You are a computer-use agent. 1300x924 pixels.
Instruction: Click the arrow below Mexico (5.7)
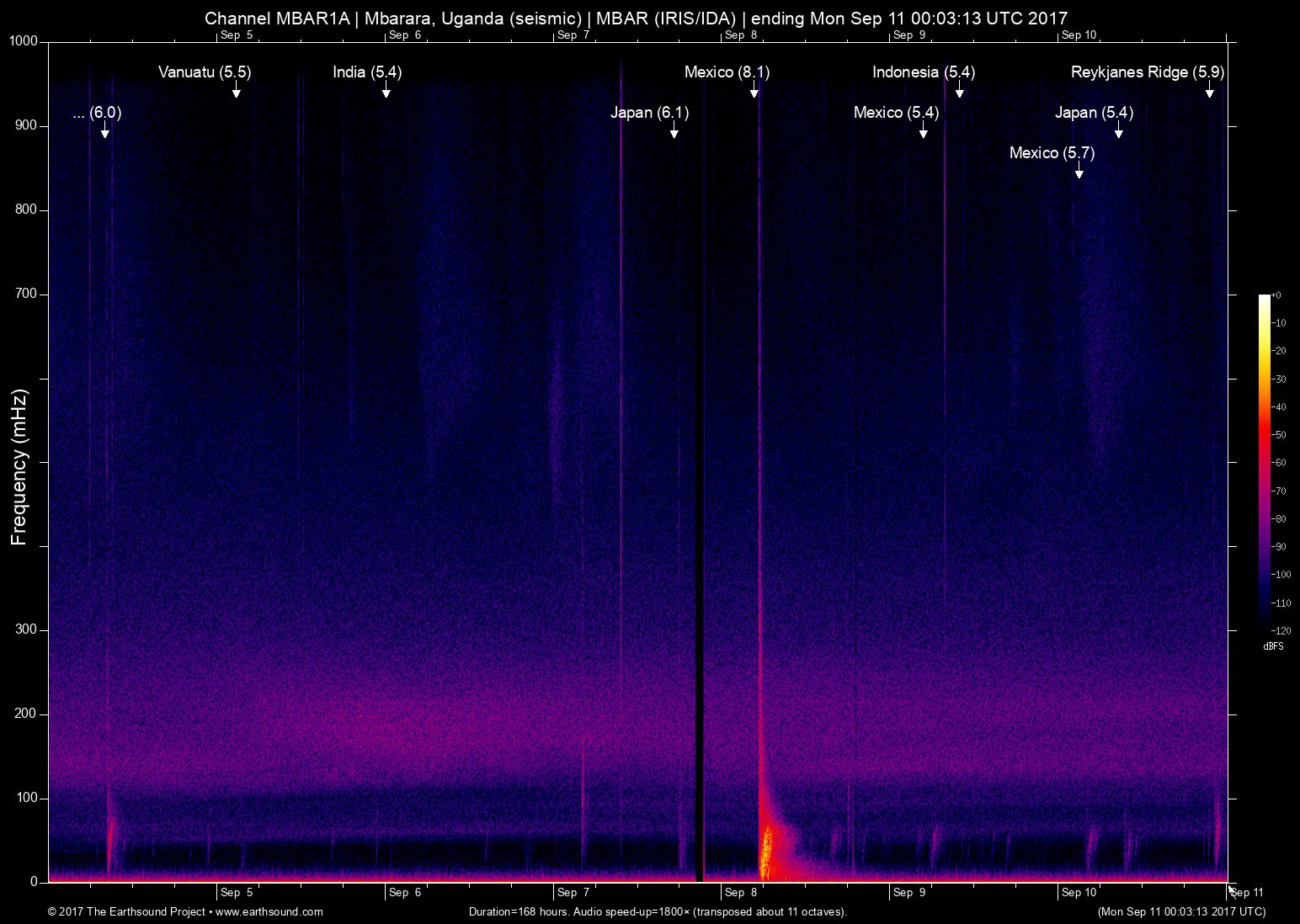point(1079,172)
